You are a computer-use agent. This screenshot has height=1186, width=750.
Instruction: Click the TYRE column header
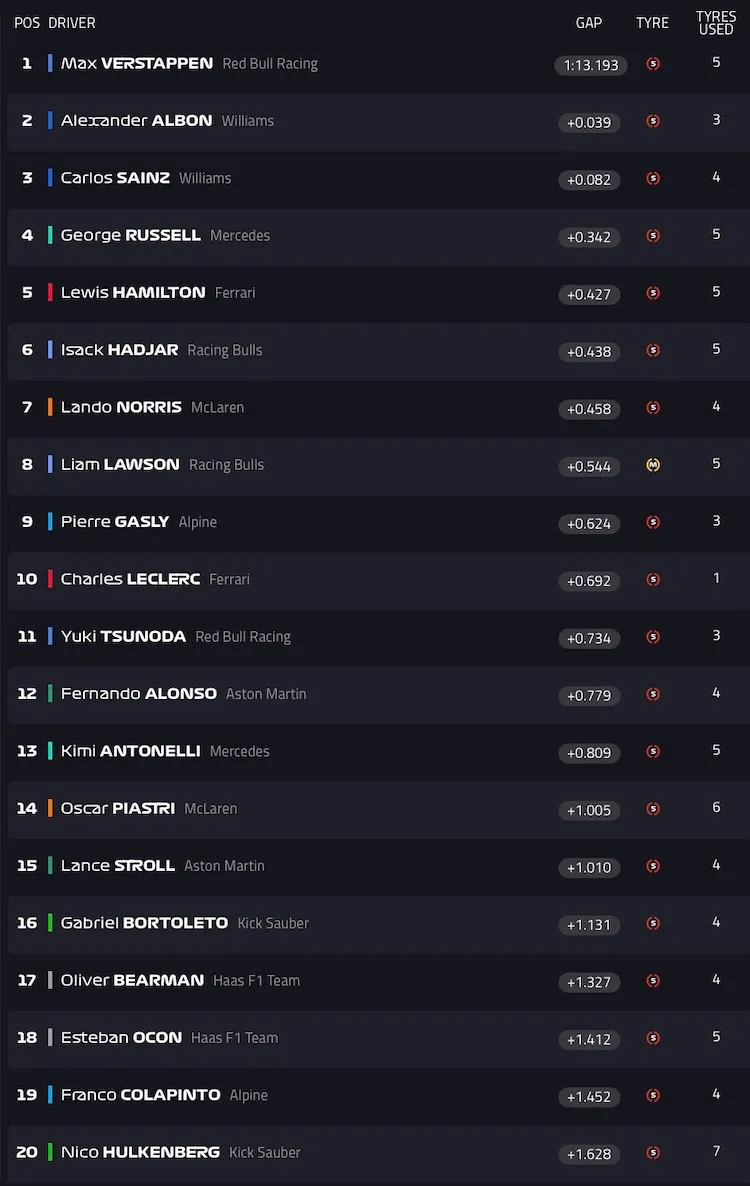(652, 23)
